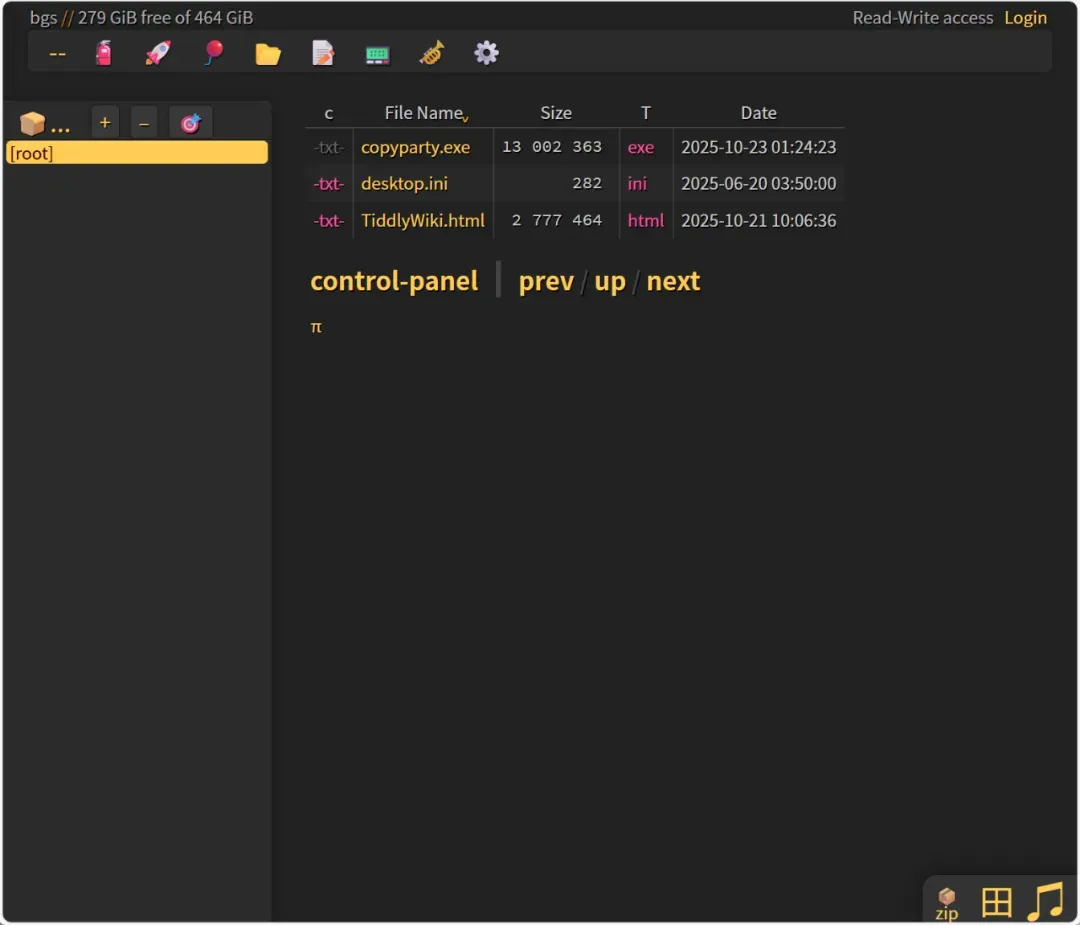Open the control-panel link
This screenshot has width=1080, height=925.
coord(394,281)
